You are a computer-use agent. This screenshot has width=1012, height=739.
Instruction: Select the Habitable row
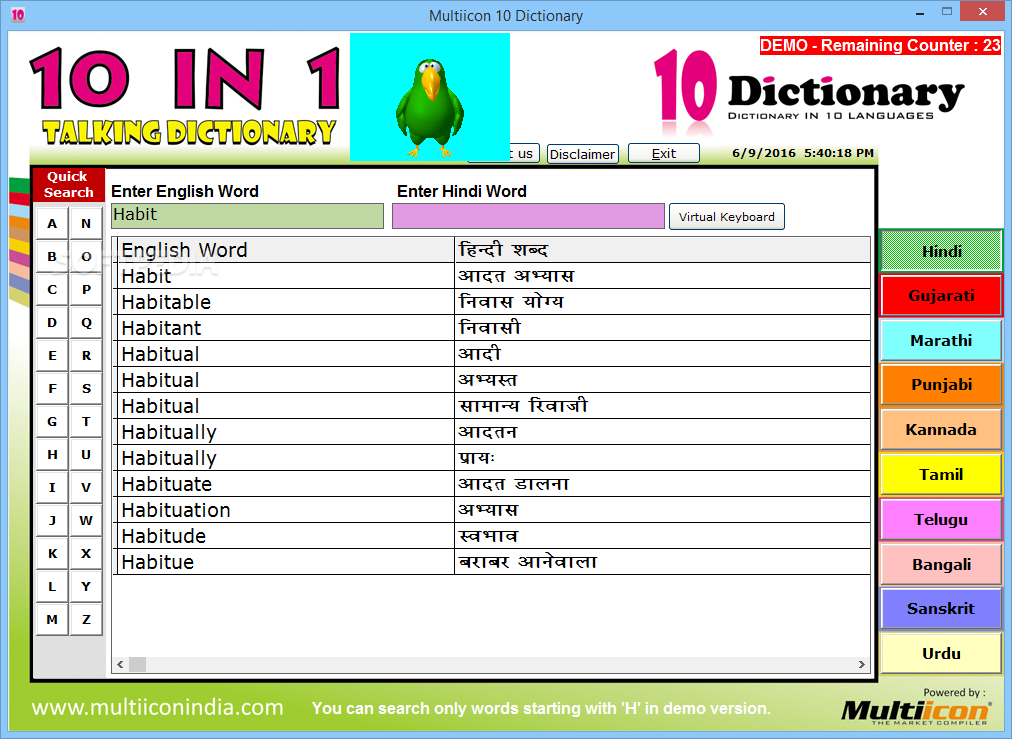[492, 302]
